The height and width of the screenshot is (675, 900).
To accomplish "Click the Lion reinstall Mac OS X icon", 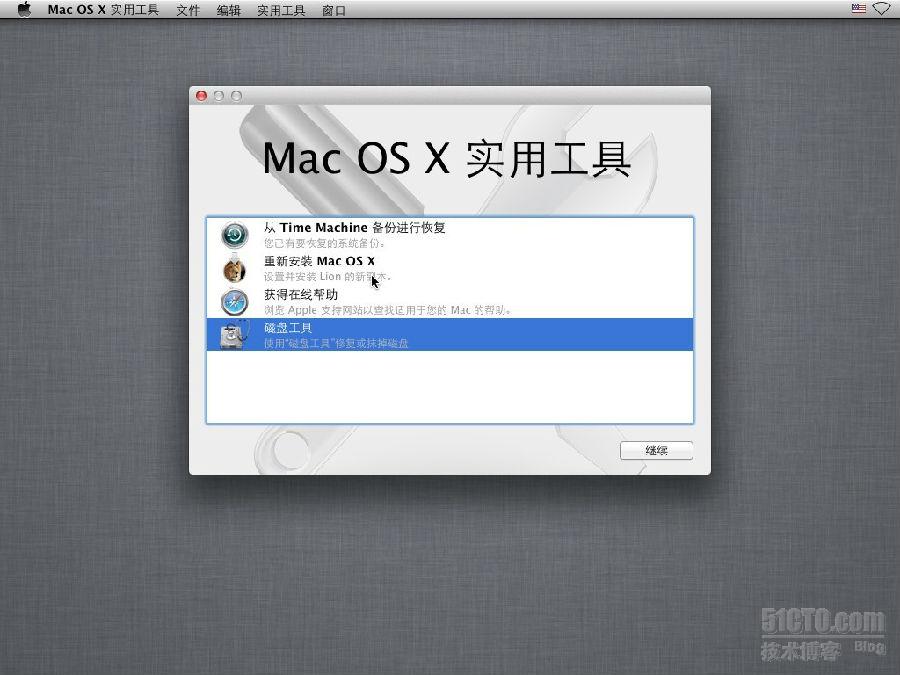I will pyautogui.click(x=235, y=269).
